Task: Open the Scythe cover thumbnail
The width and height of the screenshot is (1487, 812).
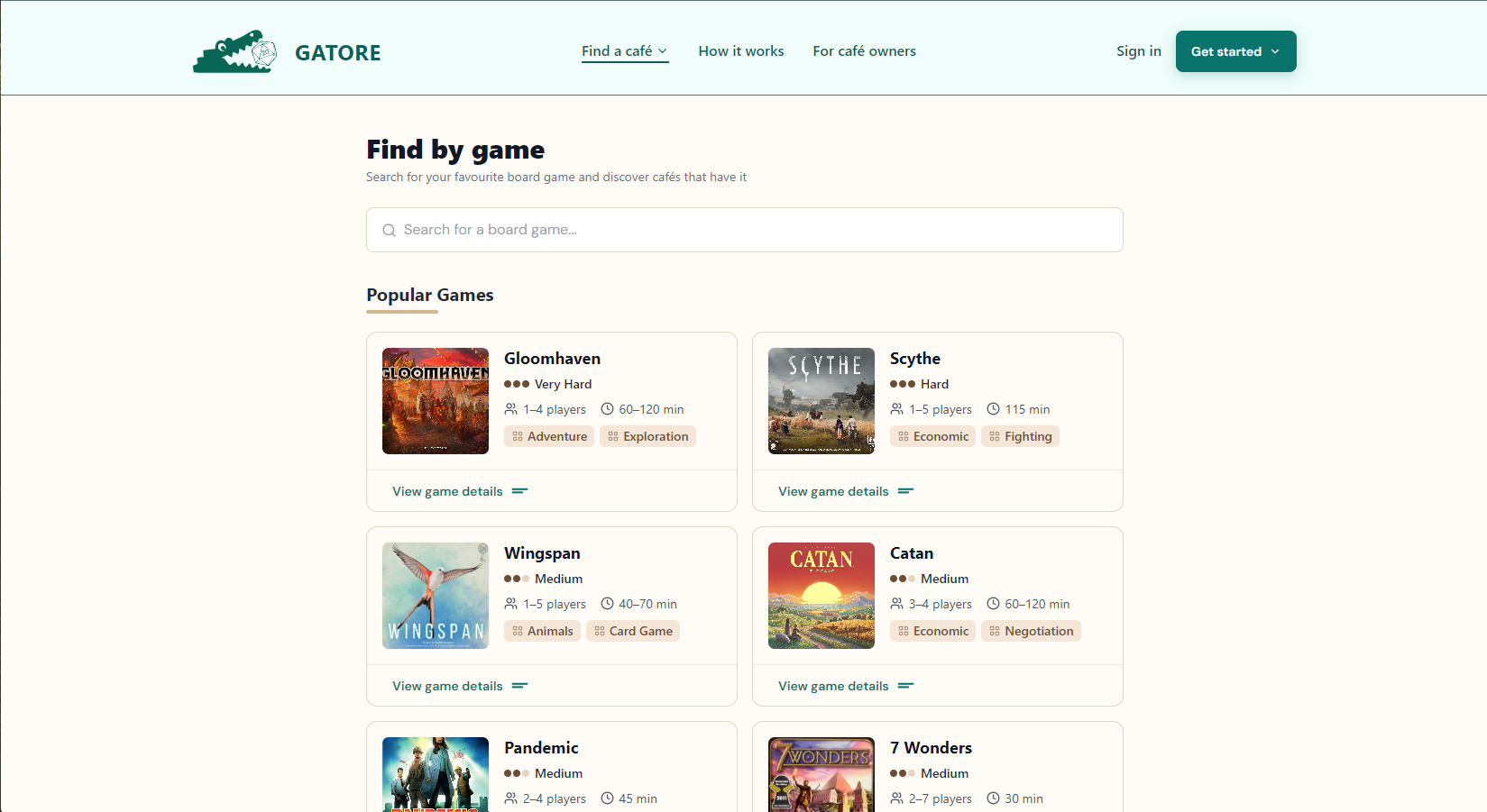Action: click(822, 401)
